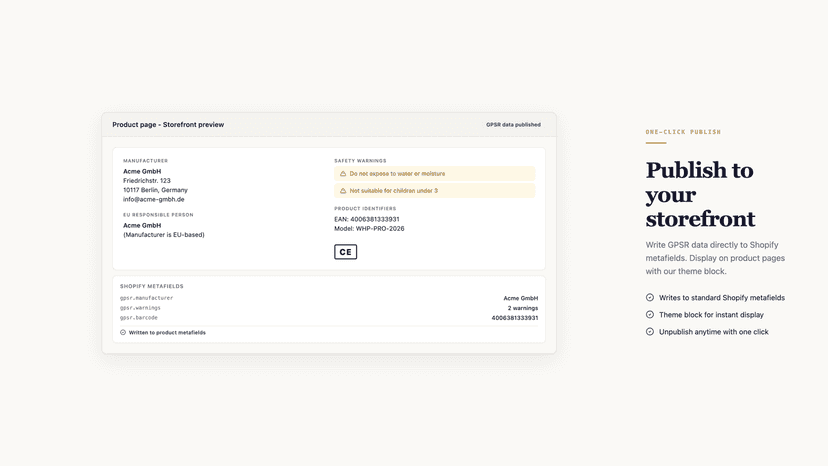Click Writes to standard Shopify metafields text

click(722, 297)
